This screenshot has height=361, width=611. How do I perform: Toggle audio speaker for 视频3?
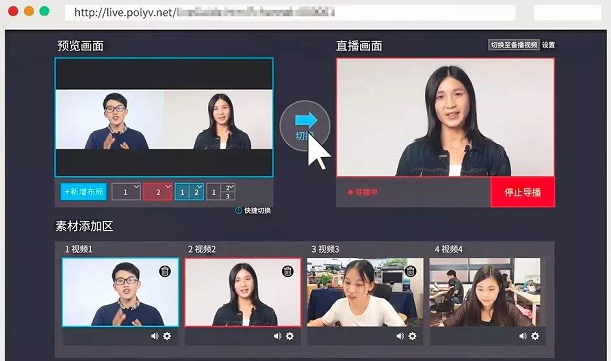point(400,336)
